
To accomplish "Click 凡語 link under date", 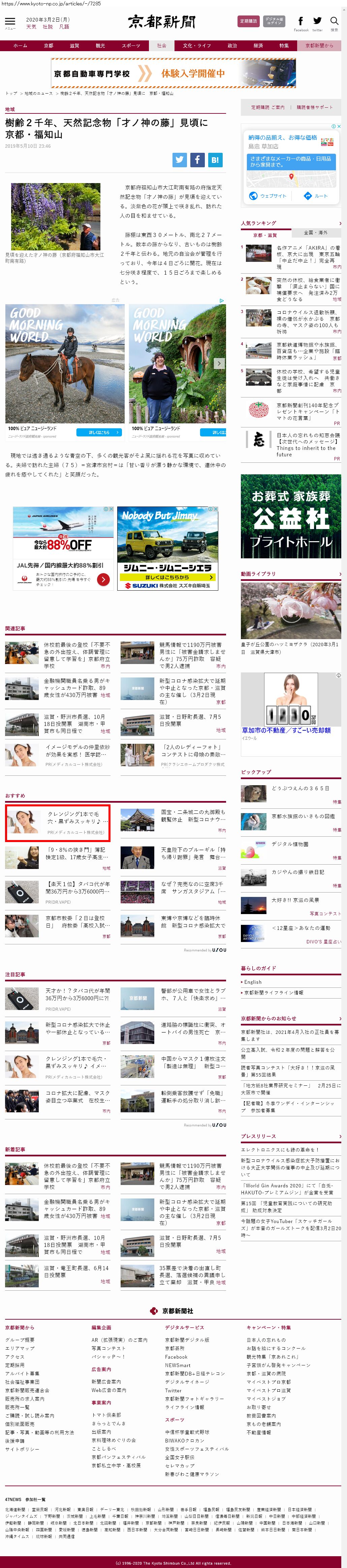I will [x=64, y=27].
